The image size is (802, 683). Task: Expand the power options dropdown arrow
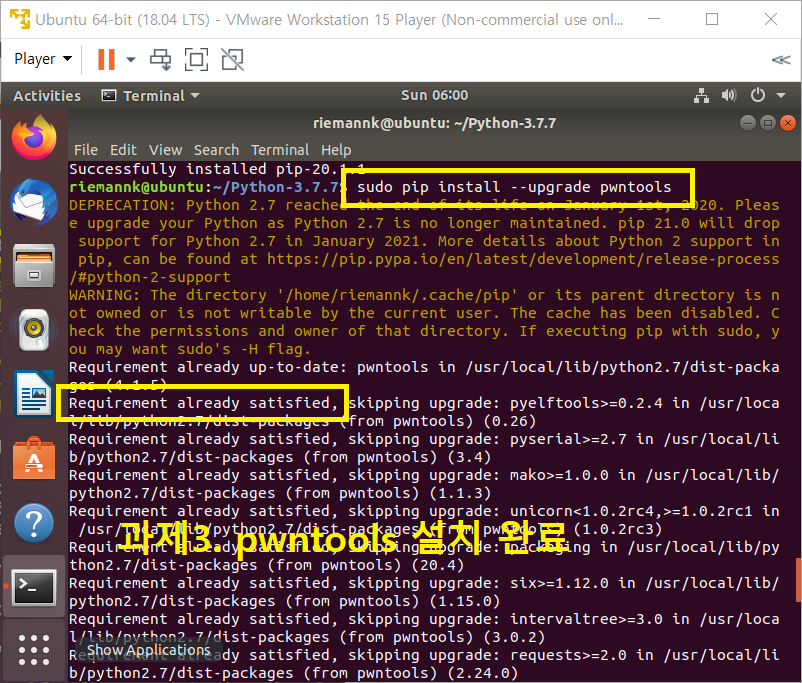coord(130,59)
